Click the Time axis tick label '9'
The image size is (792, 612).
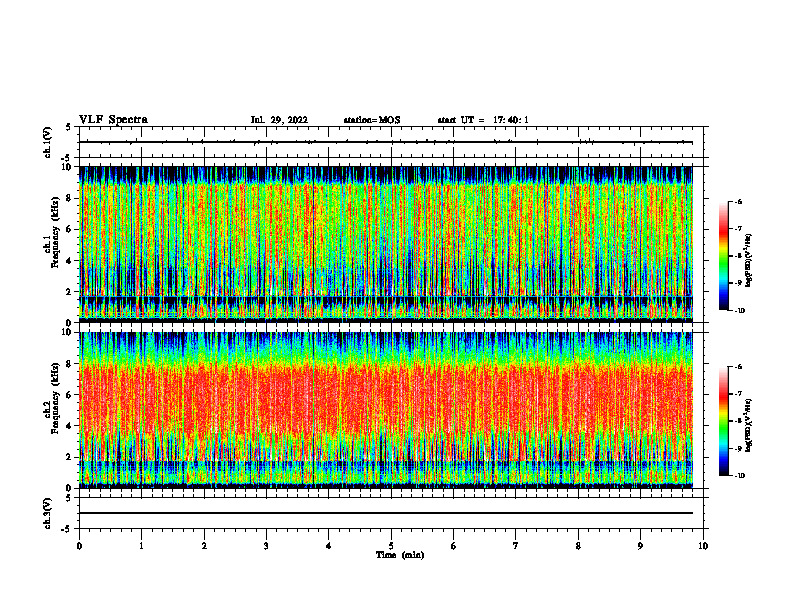click(640, 546)
